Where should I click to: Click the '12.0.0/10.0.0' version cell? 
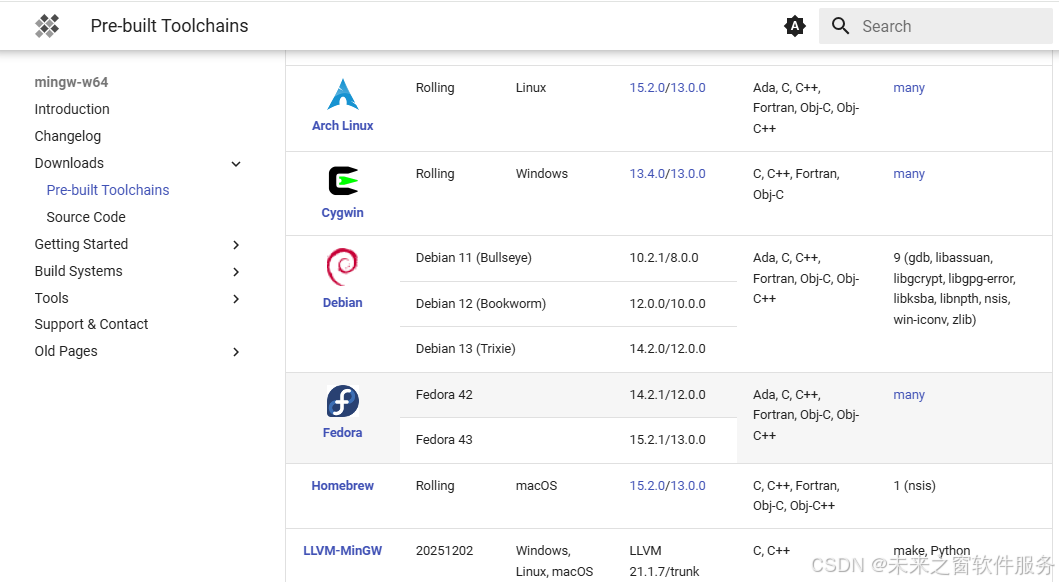pyautogui.click(x=667, y=303)
